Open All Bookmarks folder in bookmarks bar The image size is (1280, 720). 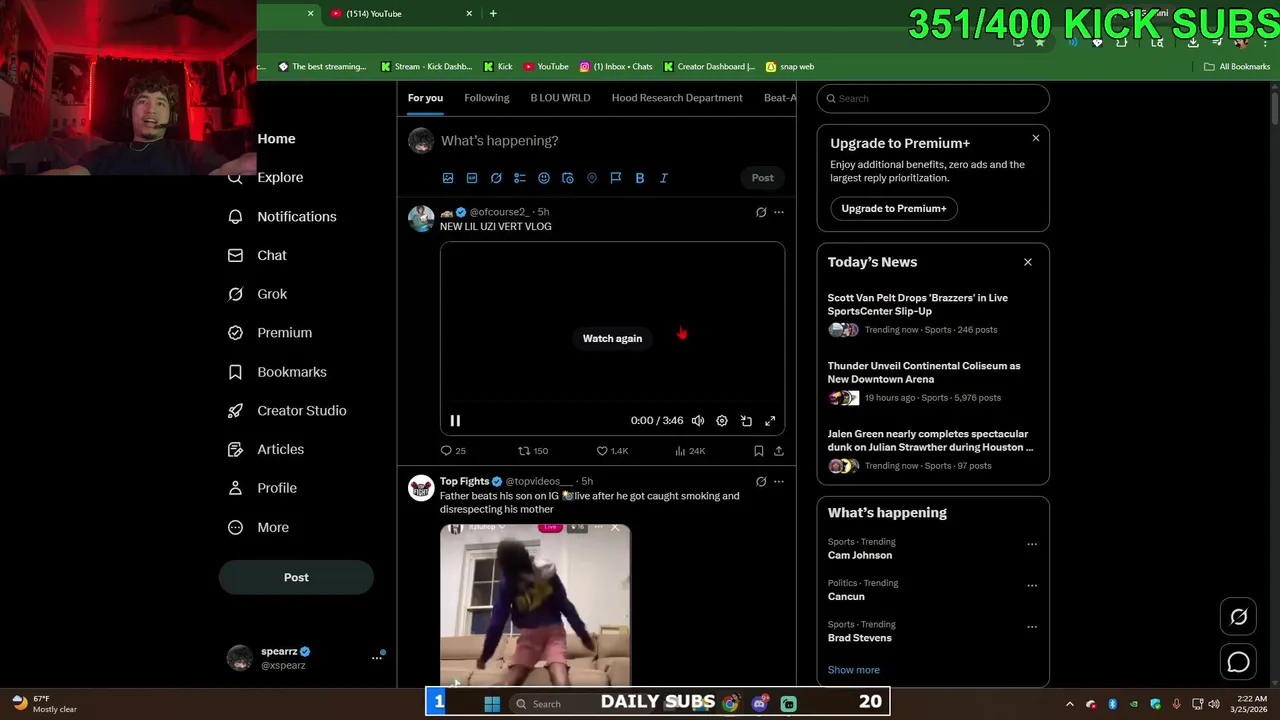[1237, 67]
